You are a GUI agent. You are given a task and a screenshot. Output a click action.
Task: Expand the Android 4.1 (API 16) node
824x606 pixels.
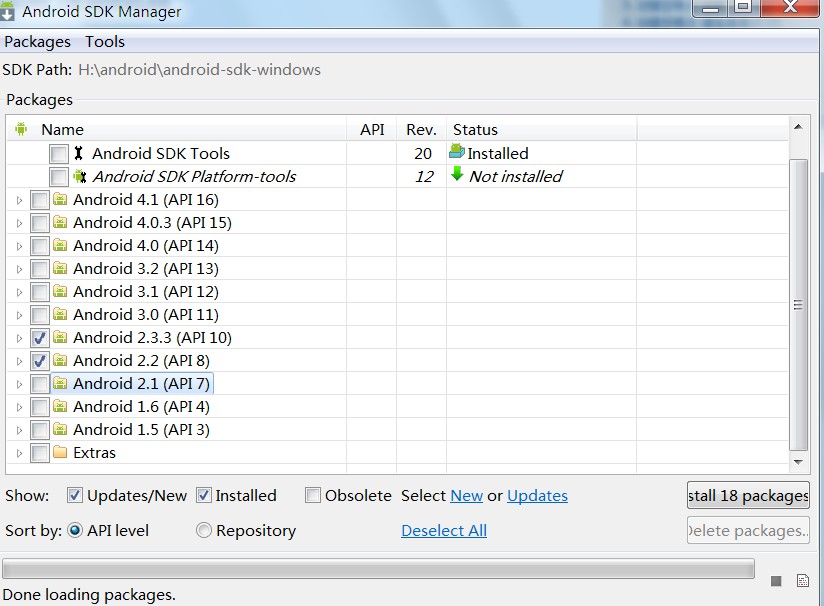pos(19,200)
